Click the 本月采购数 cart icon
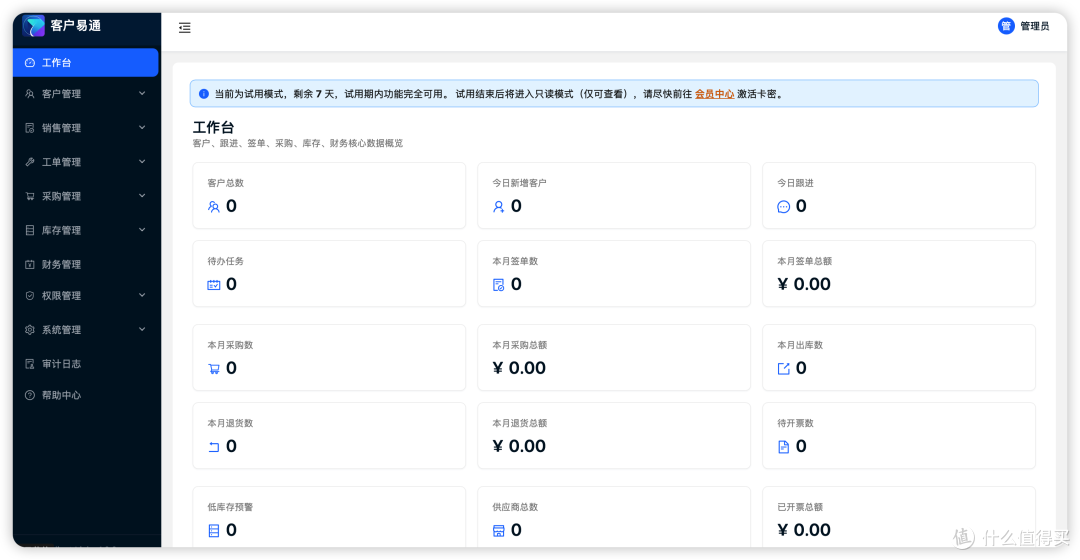 pos(214,369)
